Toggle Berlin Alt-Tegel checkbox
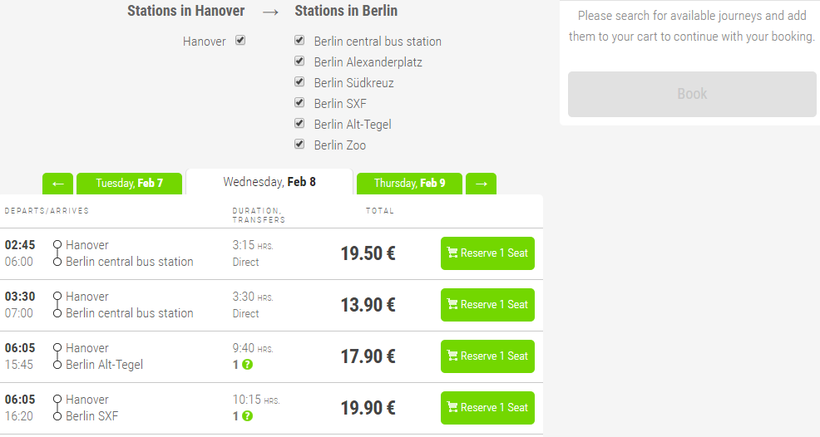 300,124
